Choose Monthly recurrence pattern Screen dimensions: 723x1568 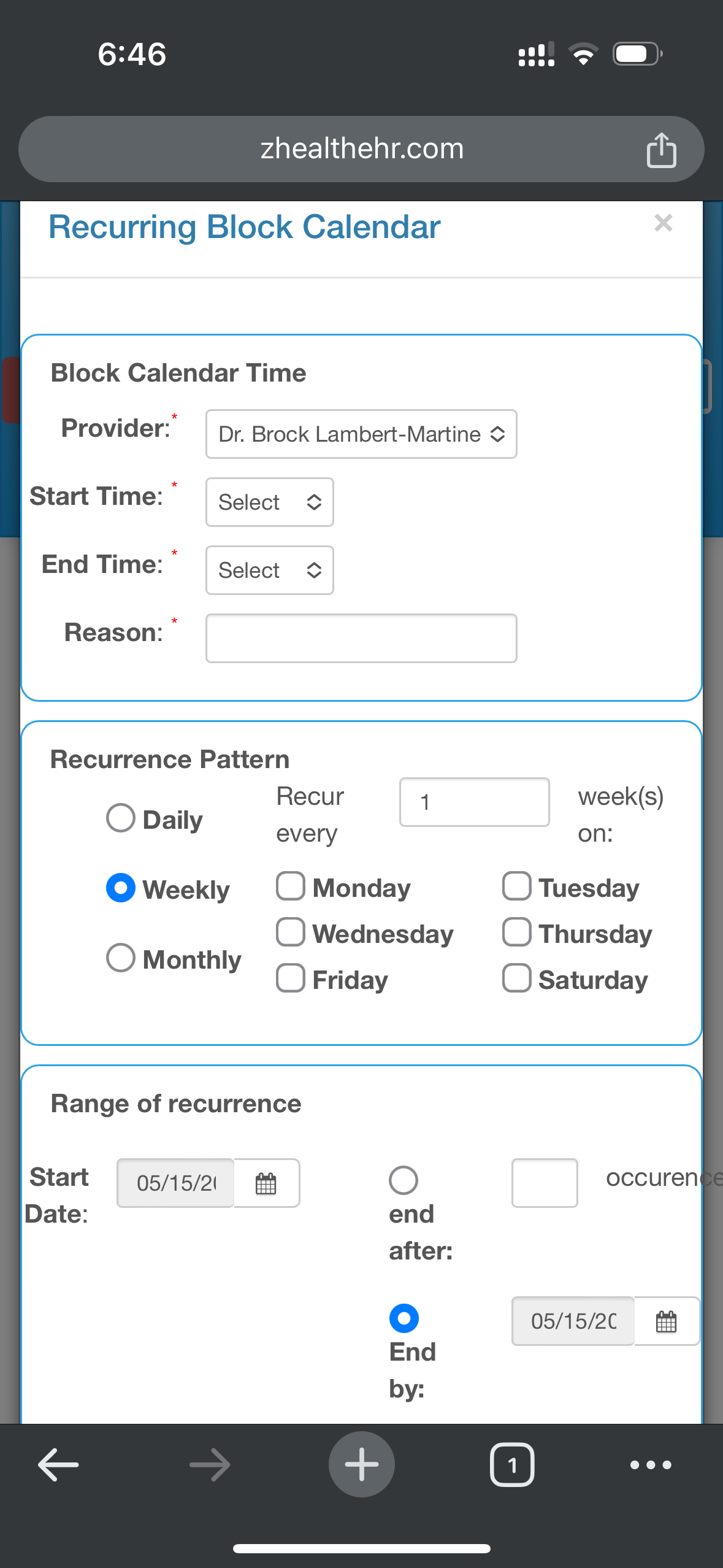click(121, 958)
